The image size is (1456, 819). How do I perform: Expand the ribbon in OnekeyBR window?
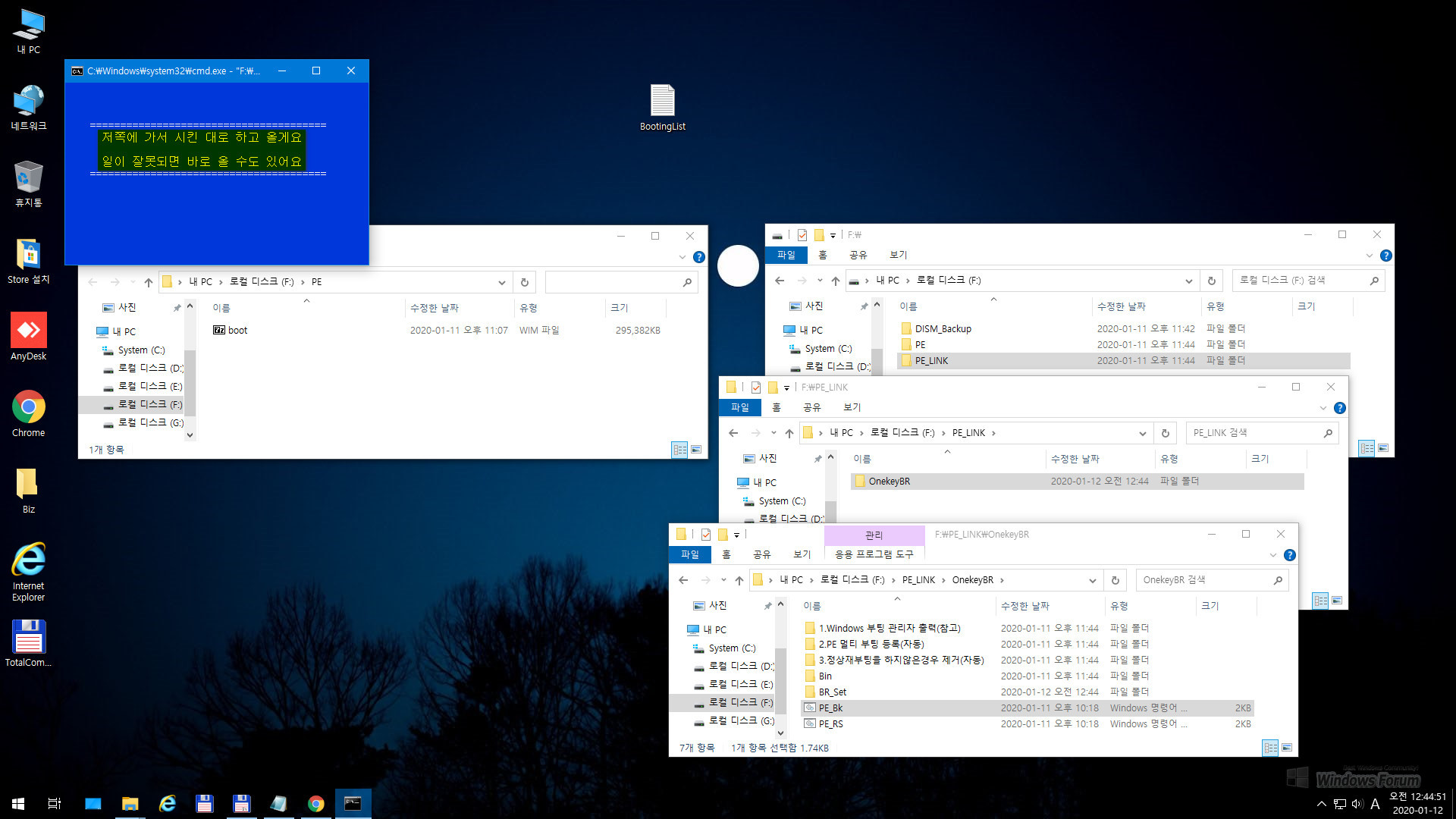coord(1273,555)
